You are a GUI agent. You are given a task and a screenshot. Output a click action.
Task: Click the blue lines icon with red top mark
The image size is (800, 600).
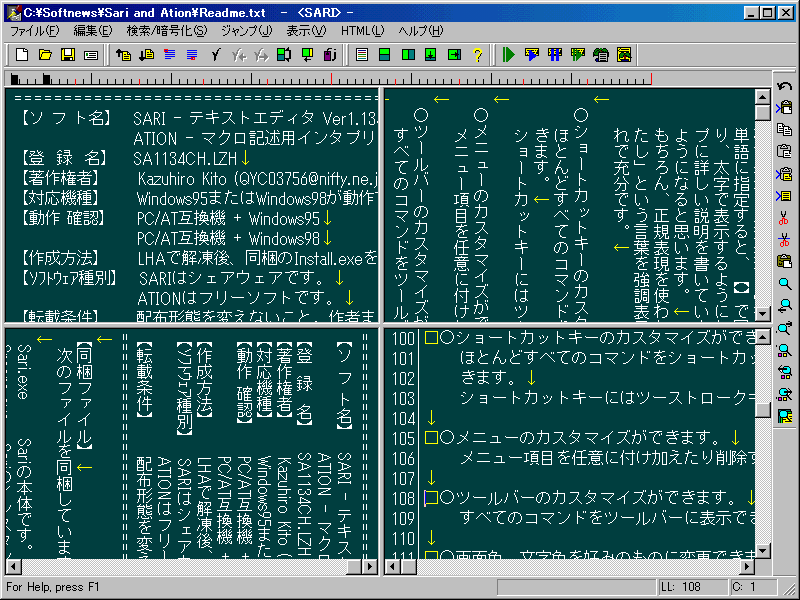[x=169, y=55]
